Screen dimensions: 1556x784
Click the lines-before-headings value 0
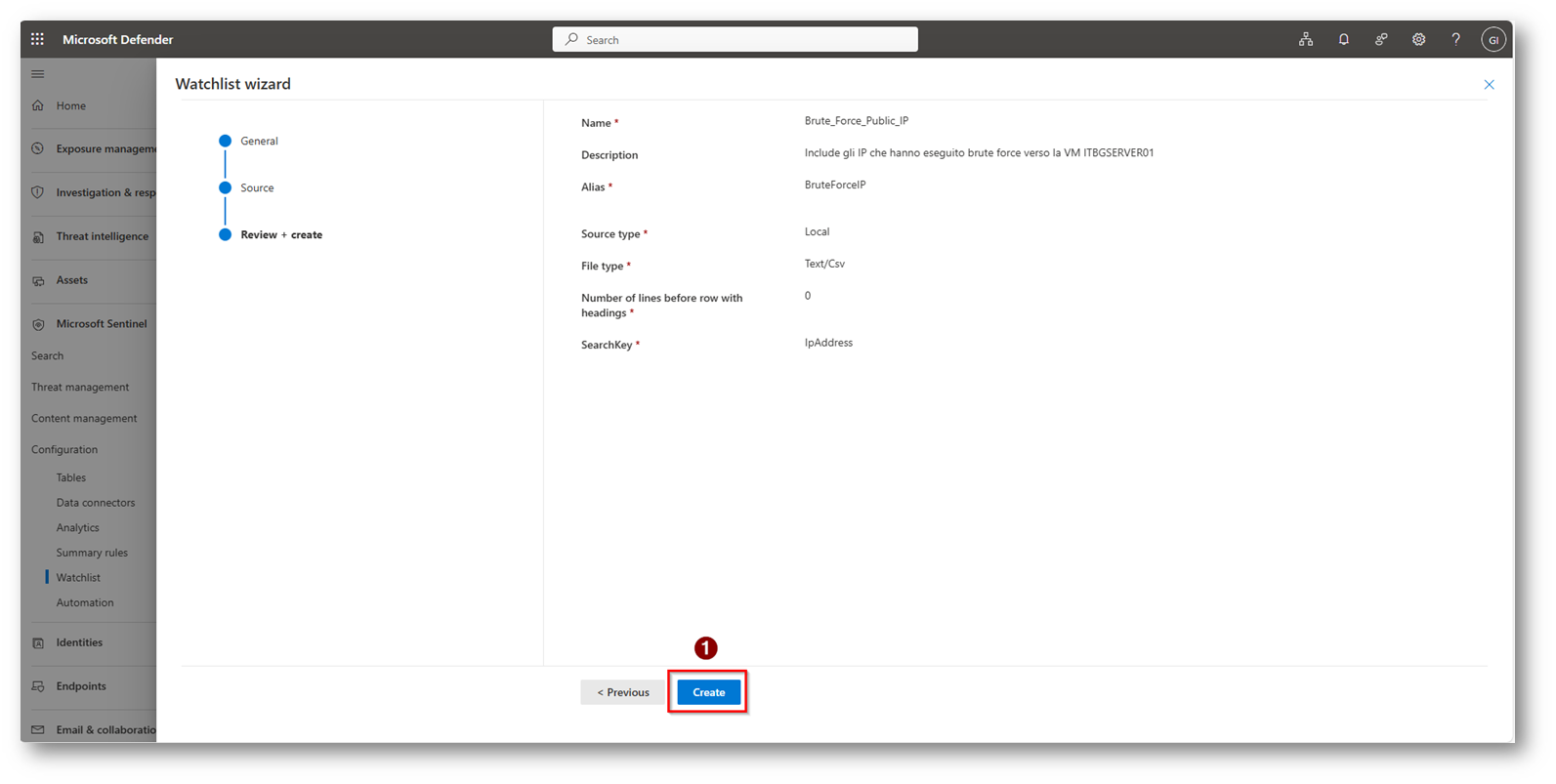(808, 296)
